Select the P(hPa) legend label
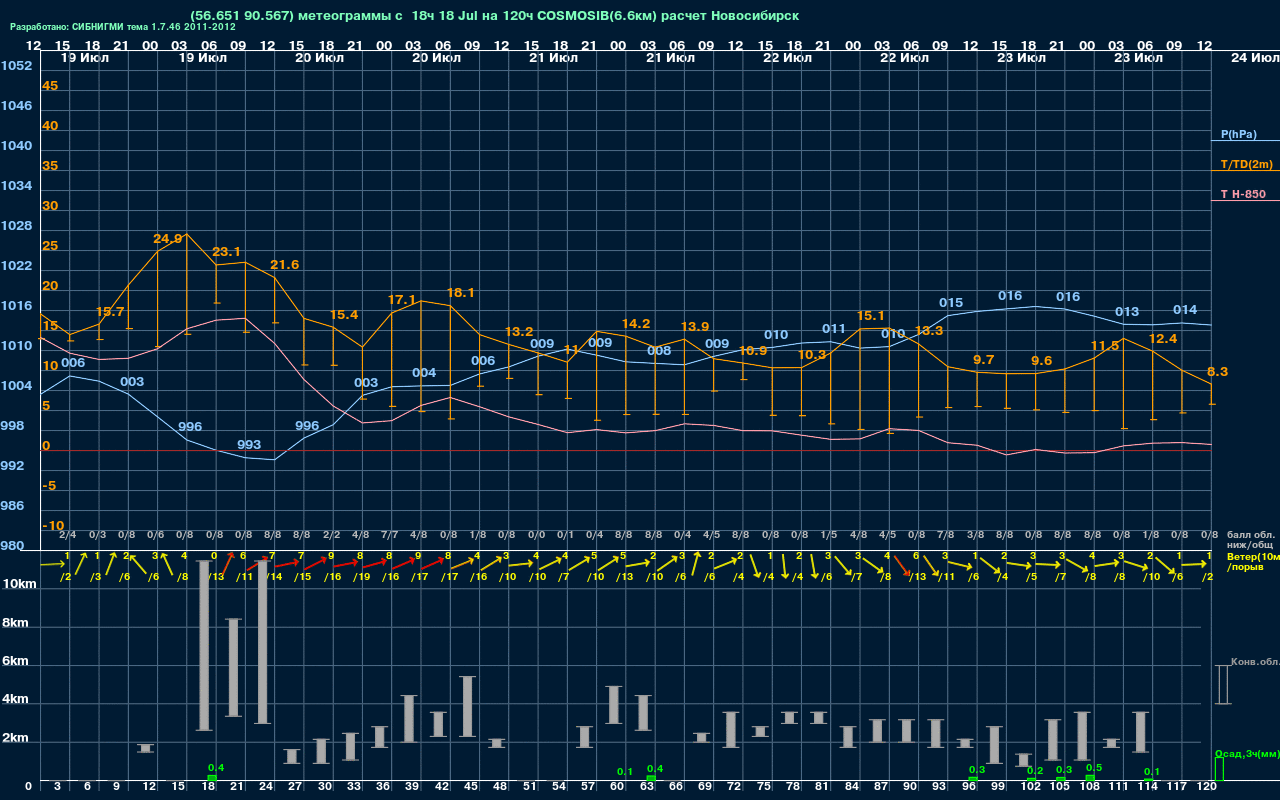This screenshot has height=800, width=1280. tap(1239, 134)
